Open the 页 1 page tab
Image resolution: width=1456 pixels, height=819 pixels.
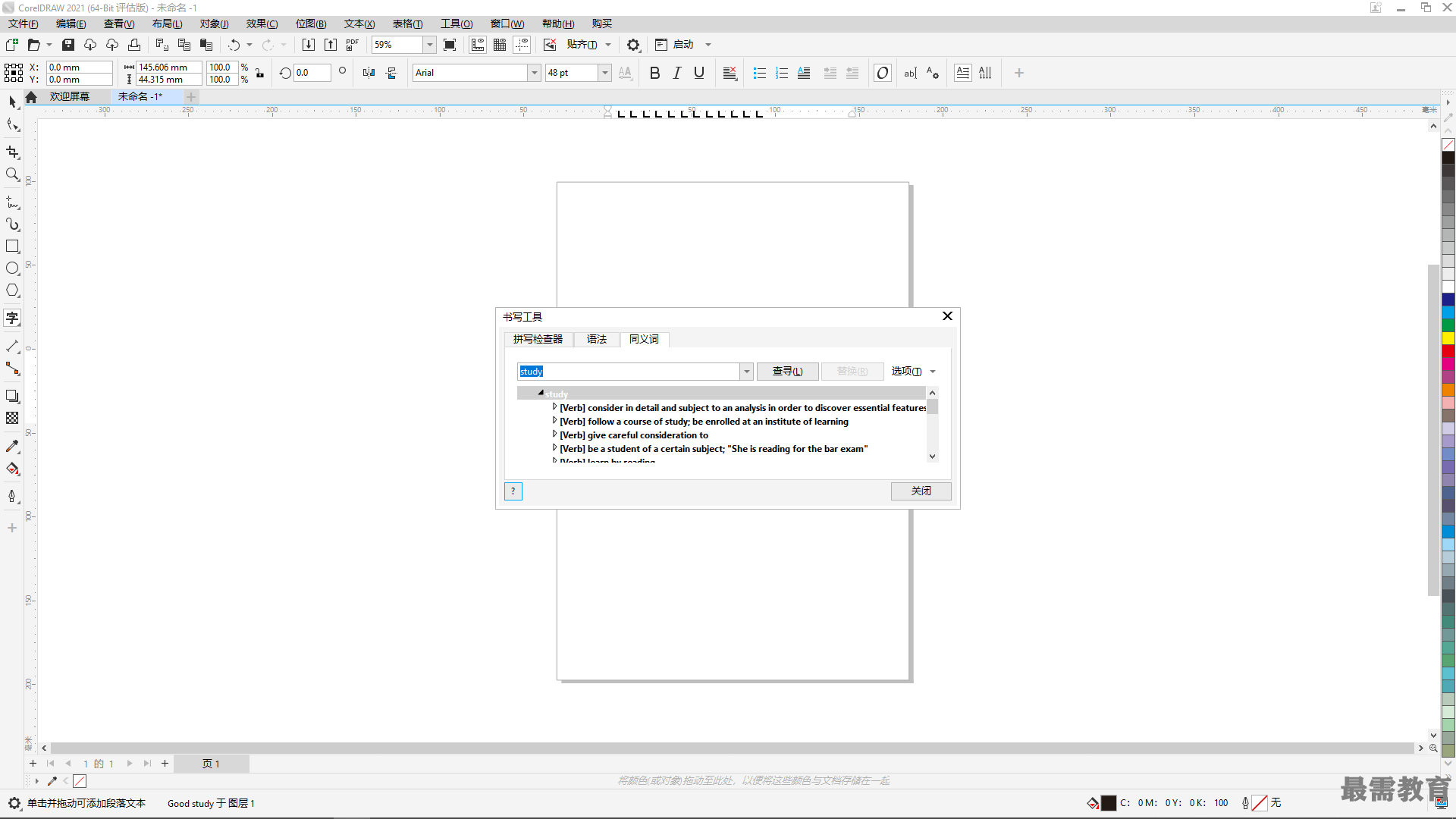click(211, 764)
